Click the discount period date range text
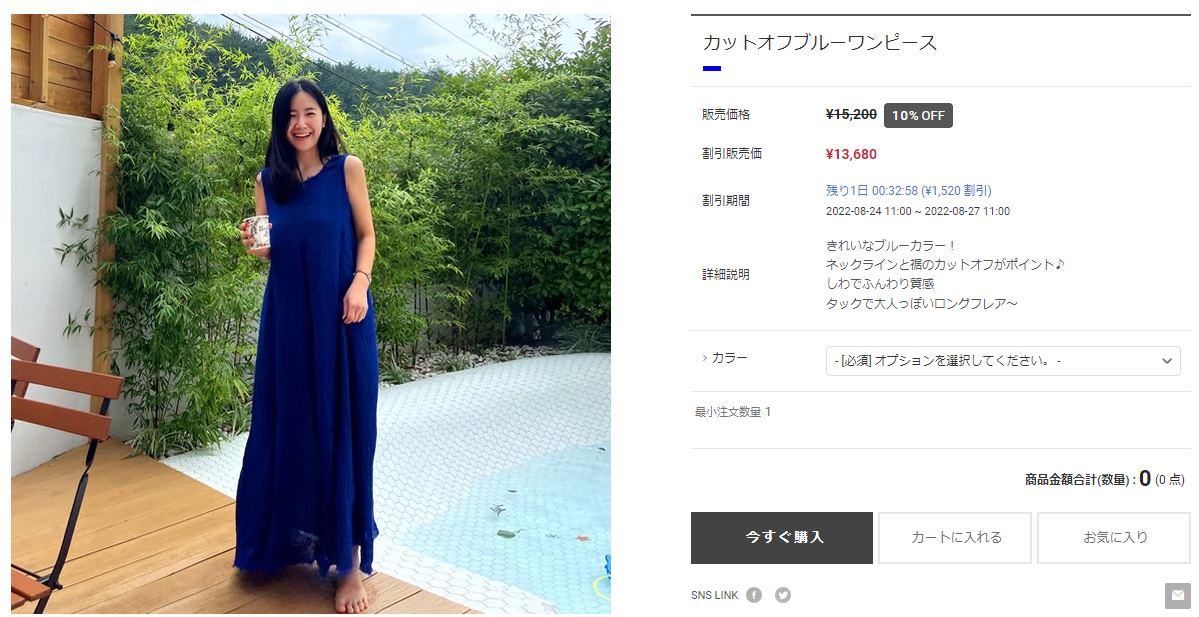This screenshot has width=1199, height=617. click(918, 212)
